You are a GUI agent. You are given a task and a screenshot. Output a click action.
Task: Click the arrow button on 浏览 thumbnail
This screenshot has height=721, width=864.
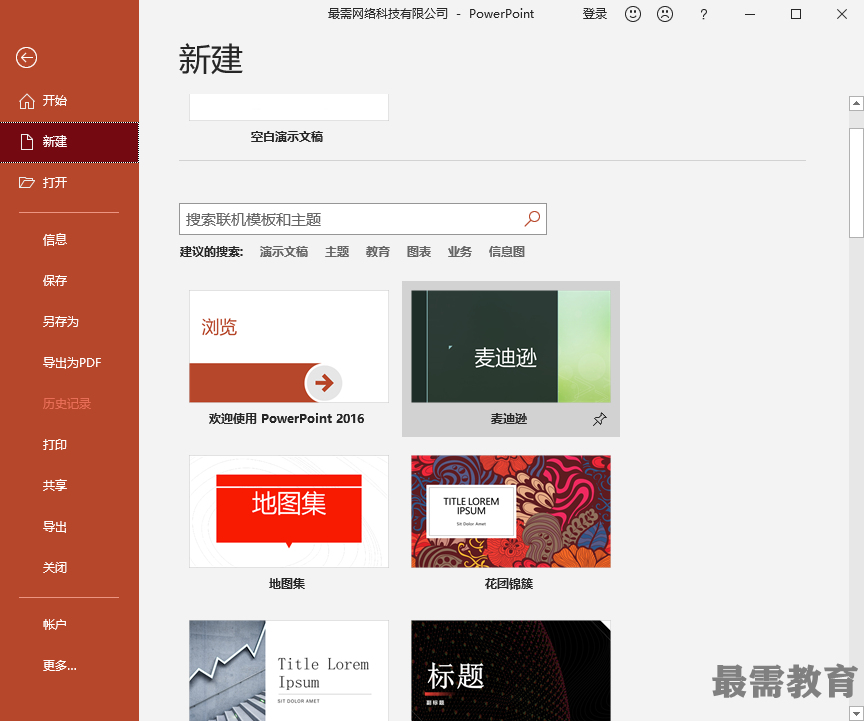tap(324, 383)
